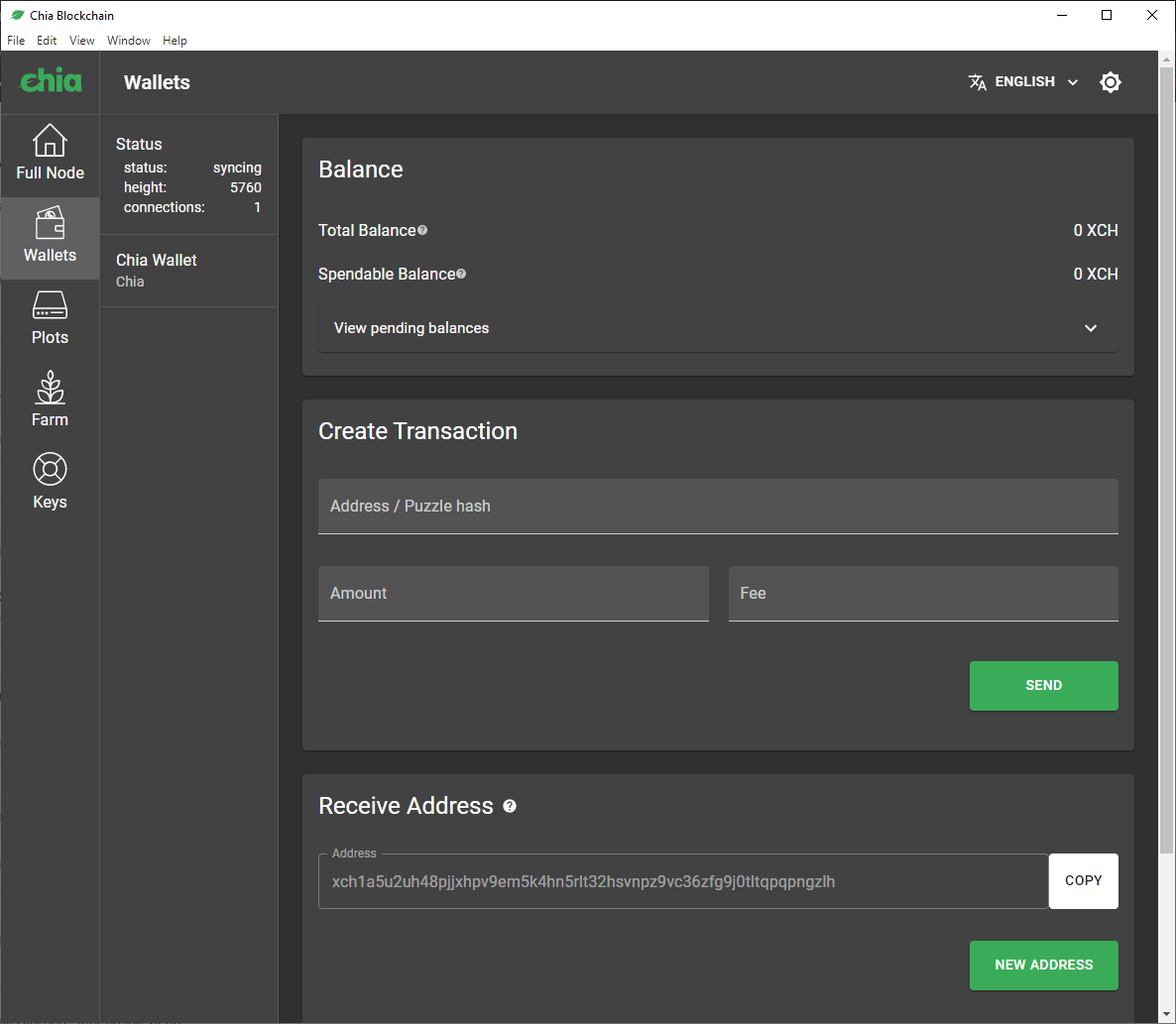
Task: Click the SEND button
Action: [1043, 685]
